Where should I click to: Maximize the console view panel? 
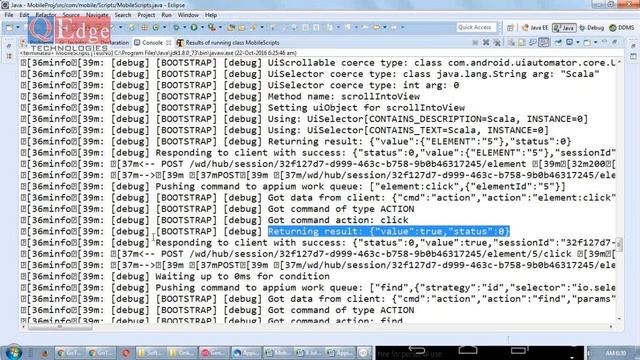(x=615, y=42)
